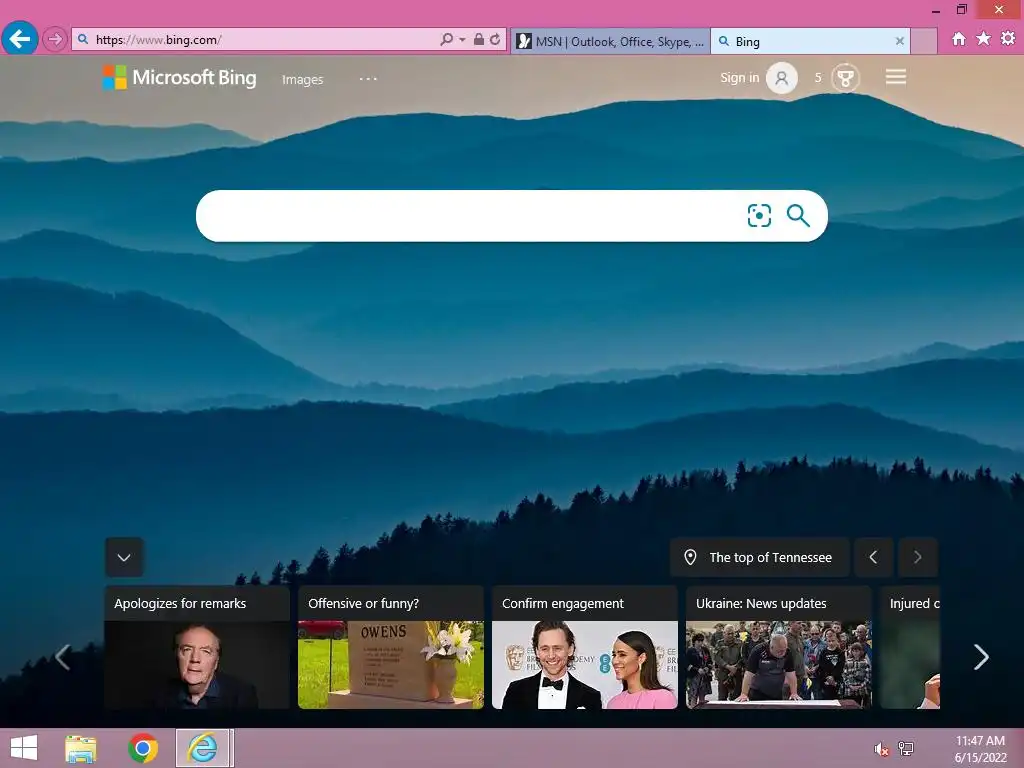Click the muted volume tray icon
This screenshot has height=768, width=1024.
point(882,749)
